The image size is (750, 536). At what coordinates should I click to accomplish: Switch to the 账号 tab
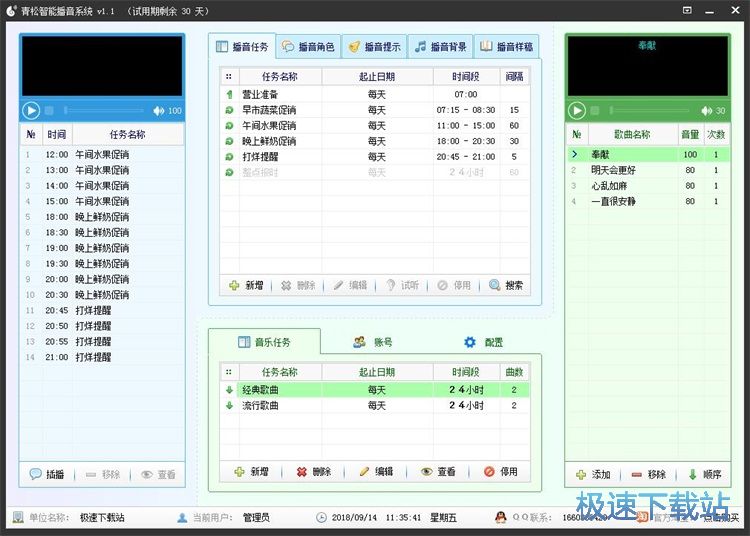tap(373, 342)
